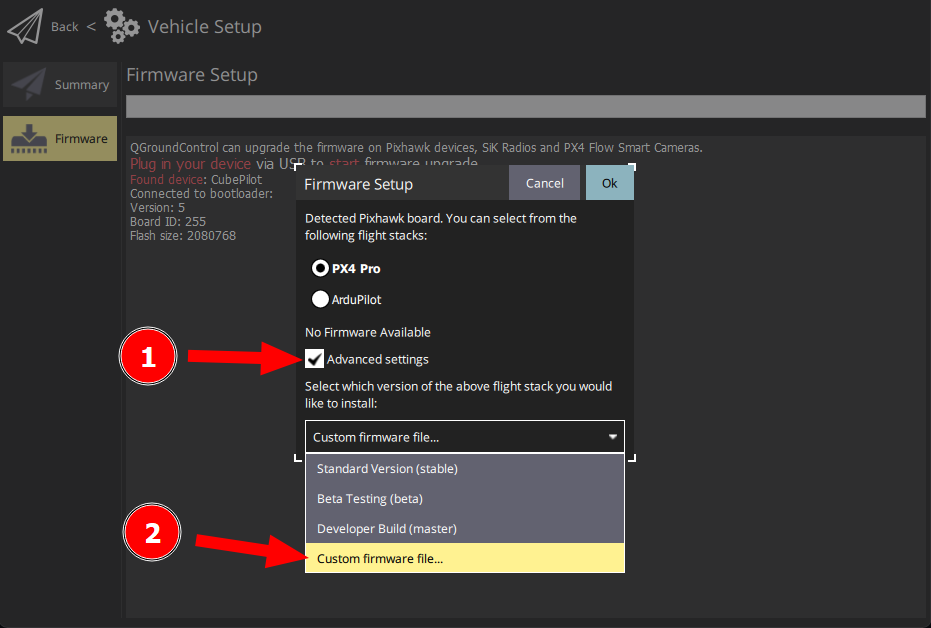Click the paper plane Back icon
931x628 pixels.
[x=25, y=26]
